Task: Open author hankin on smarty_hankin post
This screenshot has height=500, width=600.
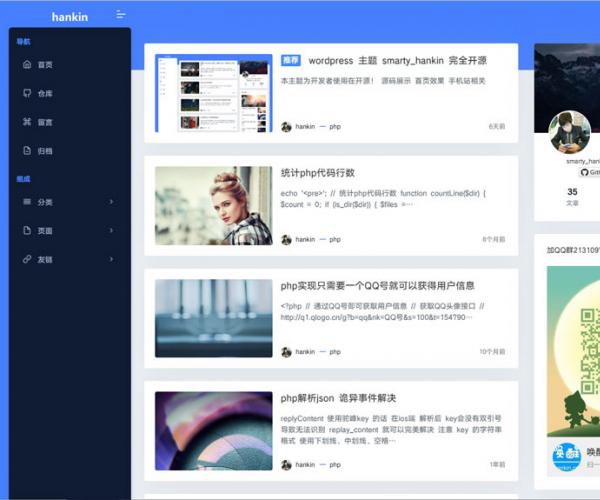Action: (x=305, y=126)
